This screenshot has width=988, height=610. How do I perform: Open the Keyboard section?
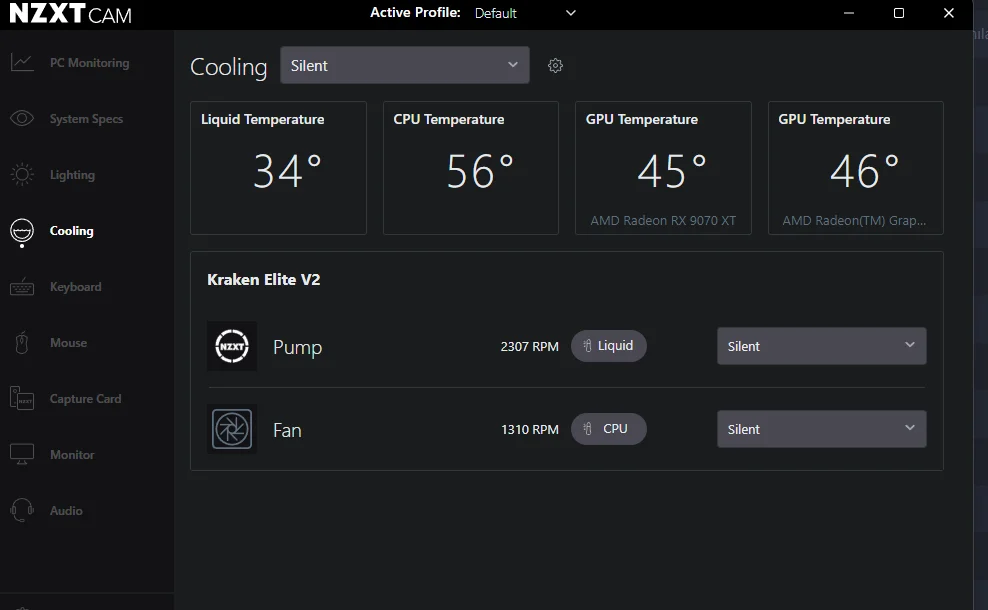point(76,287)
